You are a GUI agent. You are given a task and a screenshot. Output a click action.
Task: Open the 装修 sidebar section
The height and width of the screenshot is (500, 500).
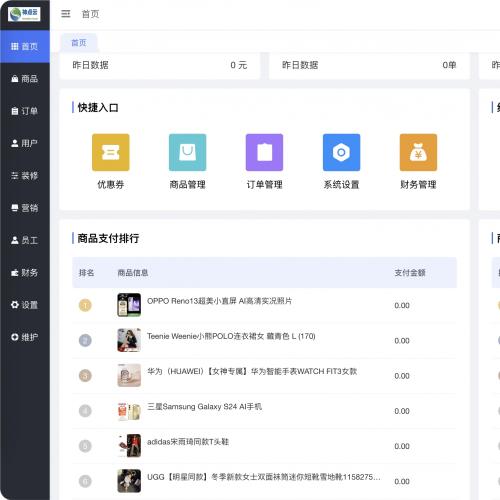tap(25, 176)
